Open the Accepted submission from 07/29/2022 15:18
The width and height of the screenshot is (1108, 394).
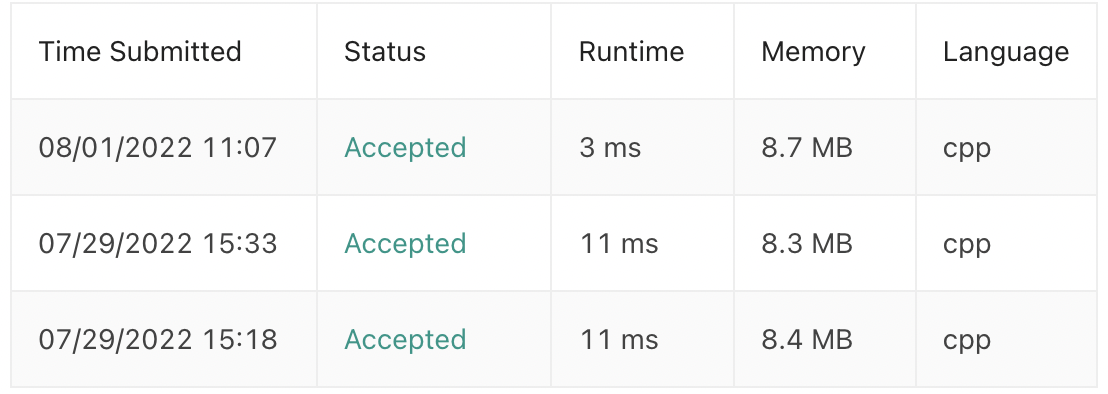[405, 340]
